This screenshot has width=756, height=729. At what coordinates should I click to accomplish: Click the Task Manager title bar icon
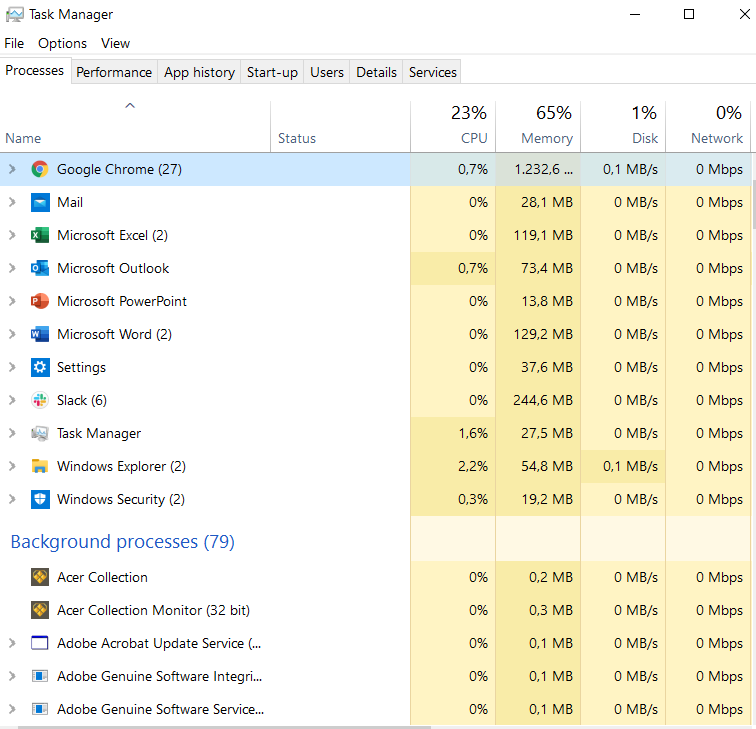point(14,14)
